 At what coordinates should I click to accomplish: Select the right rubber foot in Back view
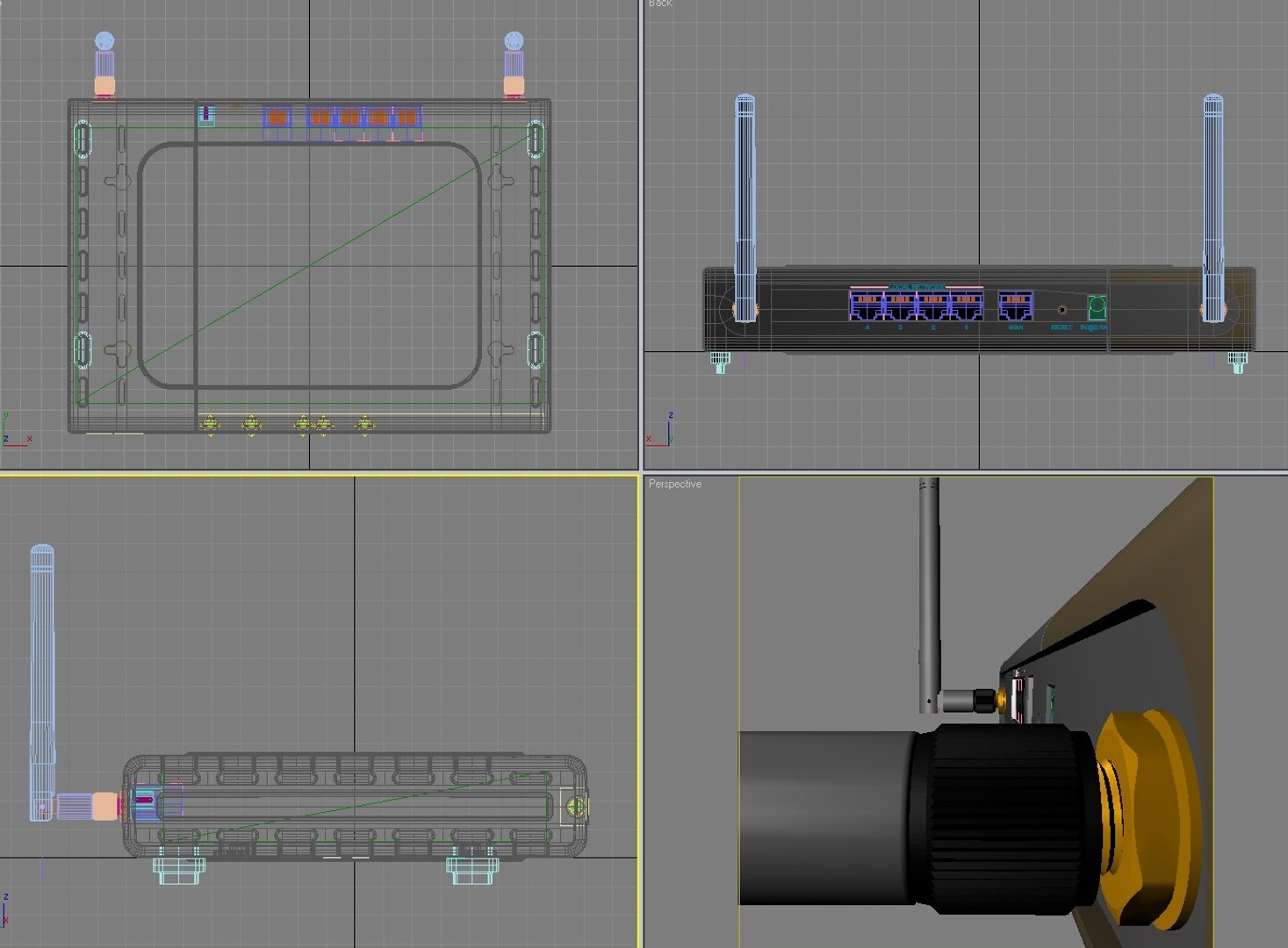tap(1236, 361)
